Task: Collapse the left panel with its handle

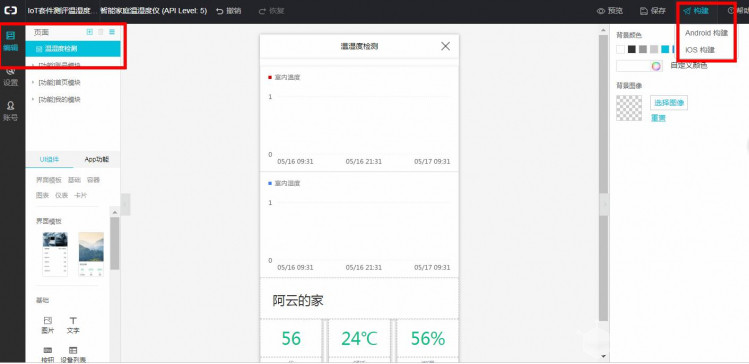Action: tap(125, 204)
